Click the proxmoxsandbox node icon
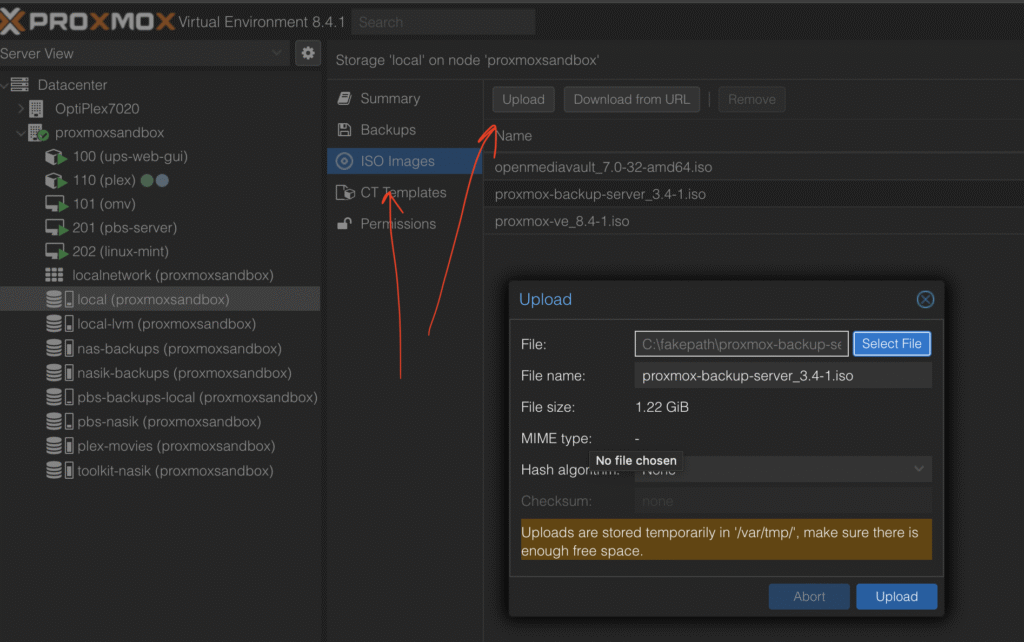 point(39,133)
